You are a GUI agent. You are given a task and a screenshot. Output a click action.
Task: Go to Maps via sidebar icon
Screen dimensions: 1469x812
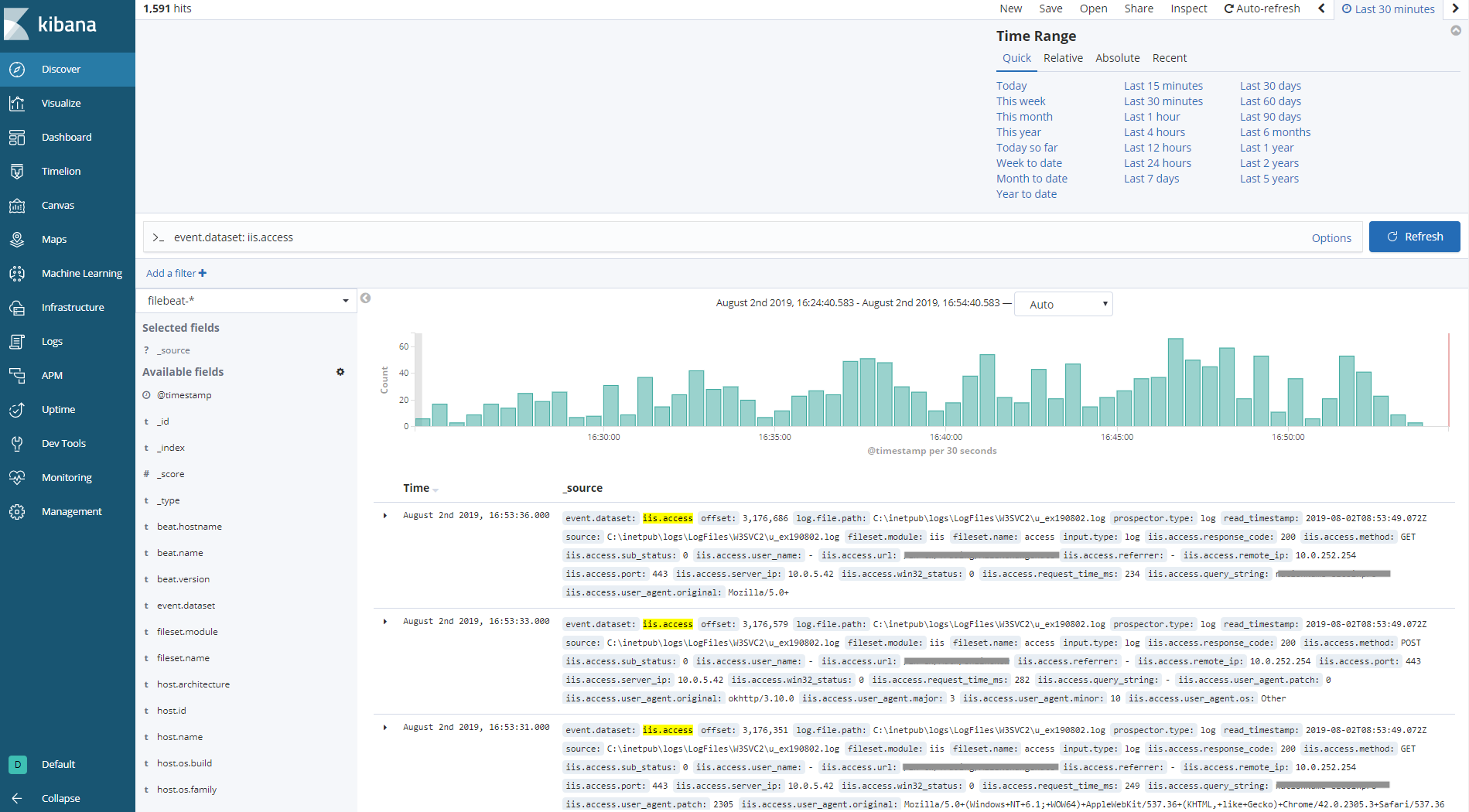coord(17,240)
